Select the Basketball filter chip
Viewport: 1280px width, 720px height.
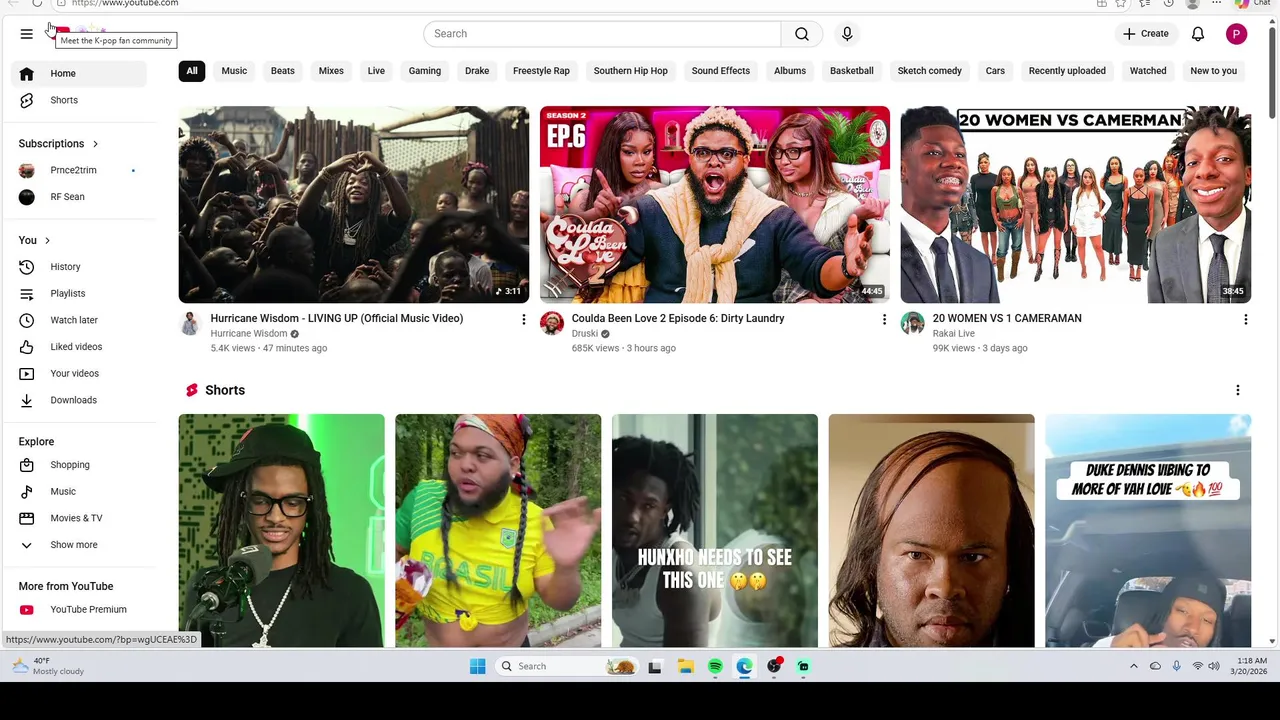pyautogui.click(x=852, y=71)
